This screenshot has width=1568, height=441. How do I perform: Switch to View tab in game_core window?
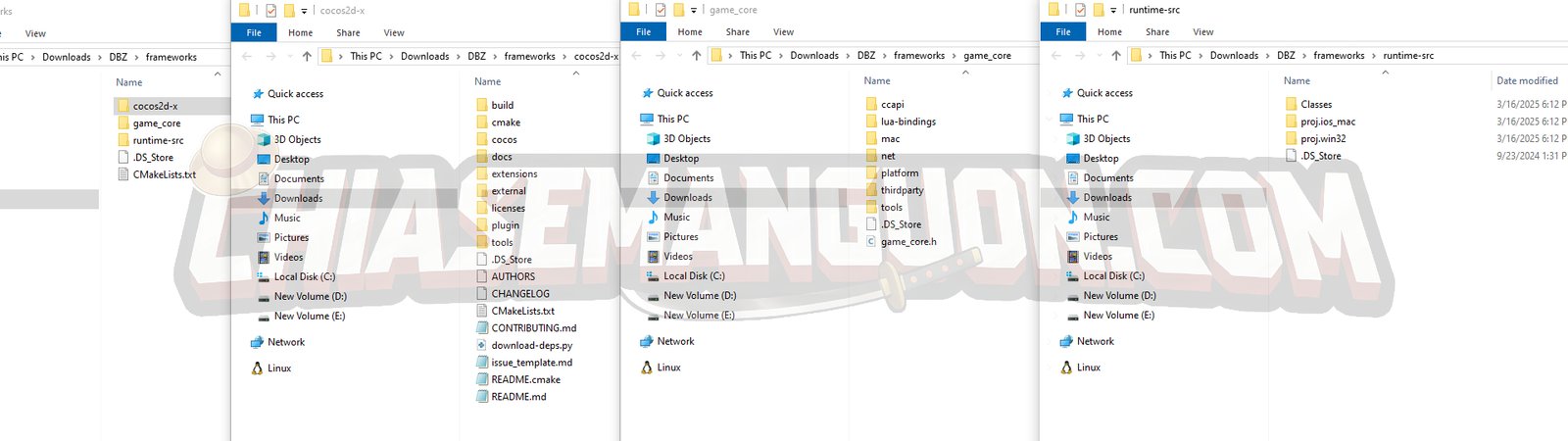pyautogui.click(x=783, y=32)
